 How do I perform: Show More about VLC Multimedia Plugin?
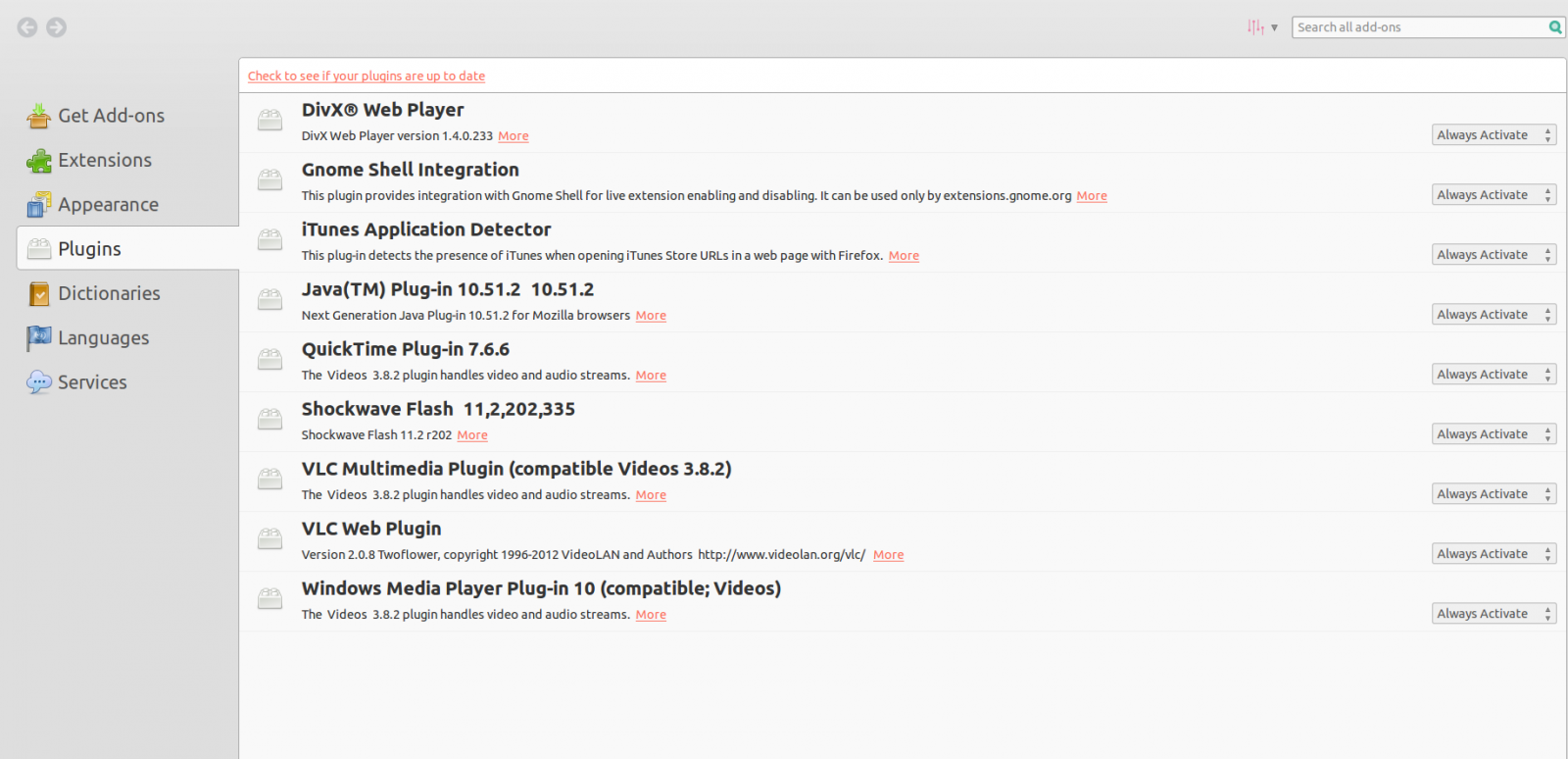651,495
